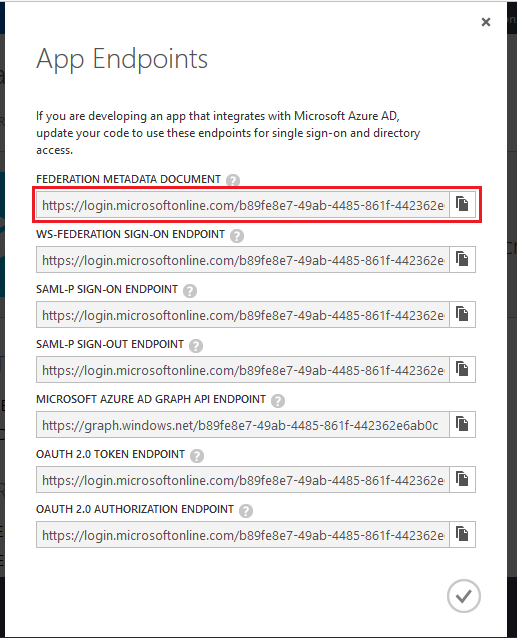This screenshot has width=518, height=638.
Task: Click the FEDERATION METADATA DOCUMENT label
Action: tap(128, 179)
